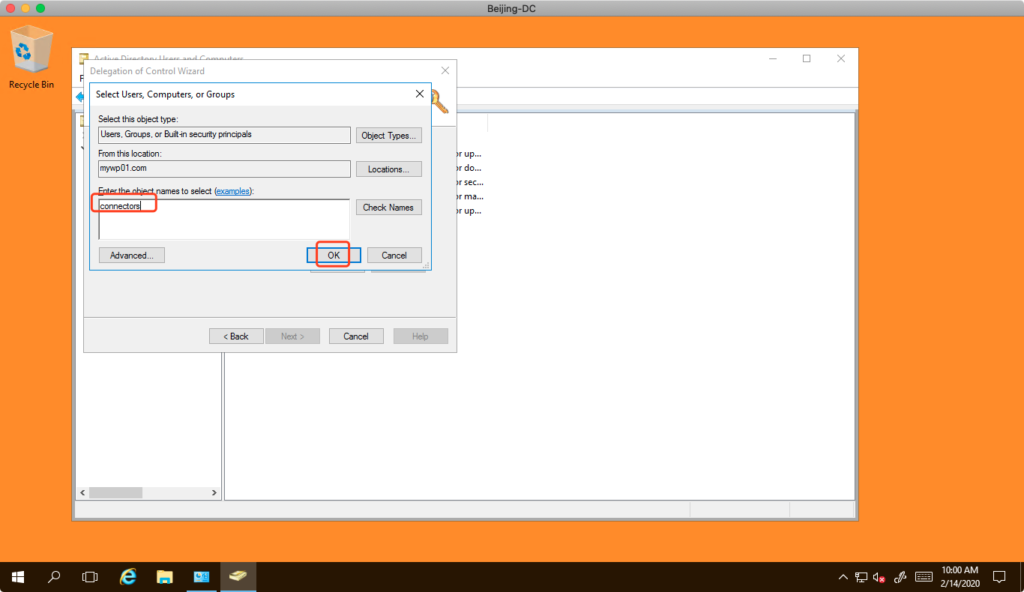Click the Object Types button

pyautogui.click(x=388, y=135)
